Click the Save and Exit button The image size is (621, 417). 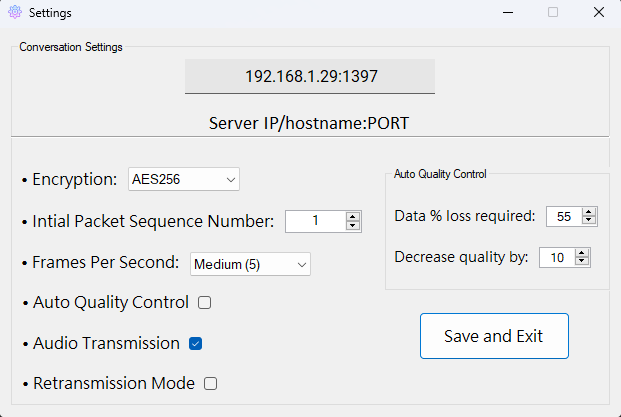click(x=494, y=336)
